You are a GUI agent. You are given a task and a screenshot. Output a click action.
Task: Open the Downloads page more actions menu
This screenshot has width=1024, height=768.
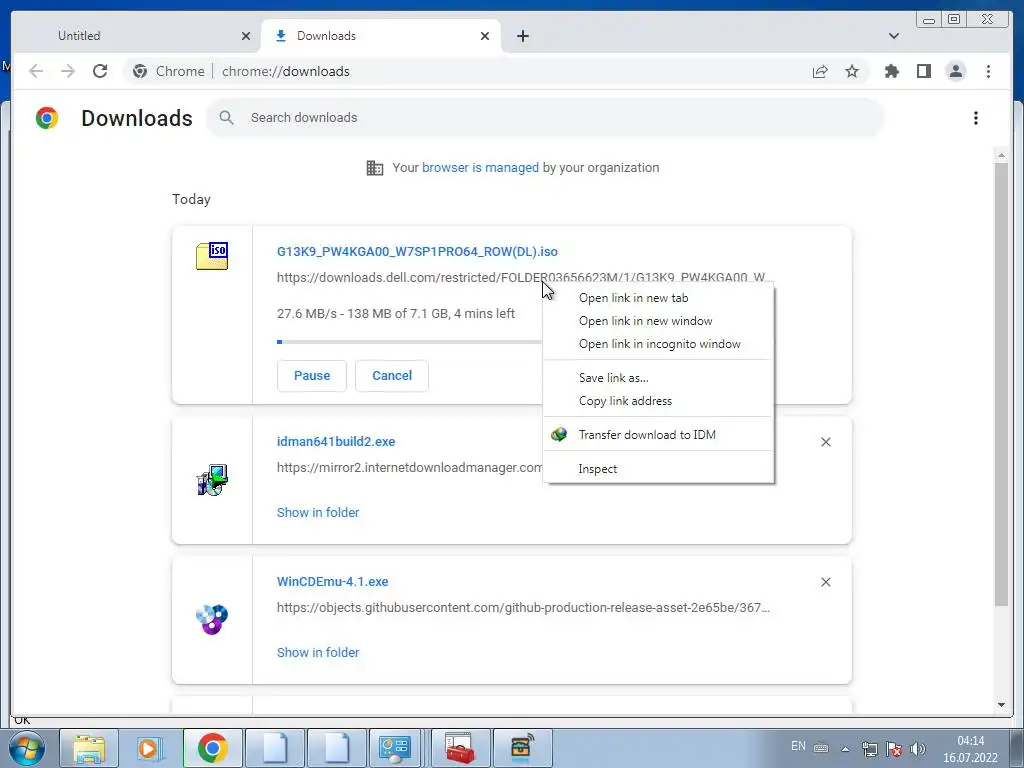pos(976,118)
